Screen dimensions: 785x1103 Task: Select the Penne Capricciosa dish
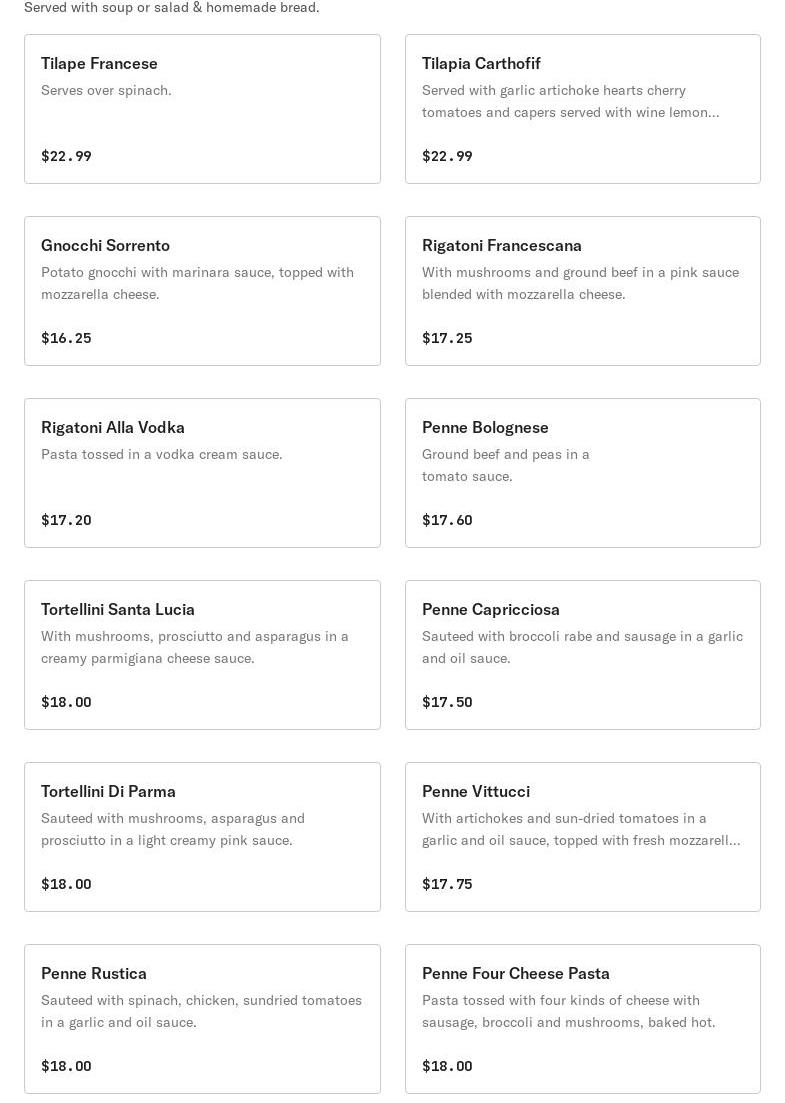pyautogui.click(x=582, y=655)
